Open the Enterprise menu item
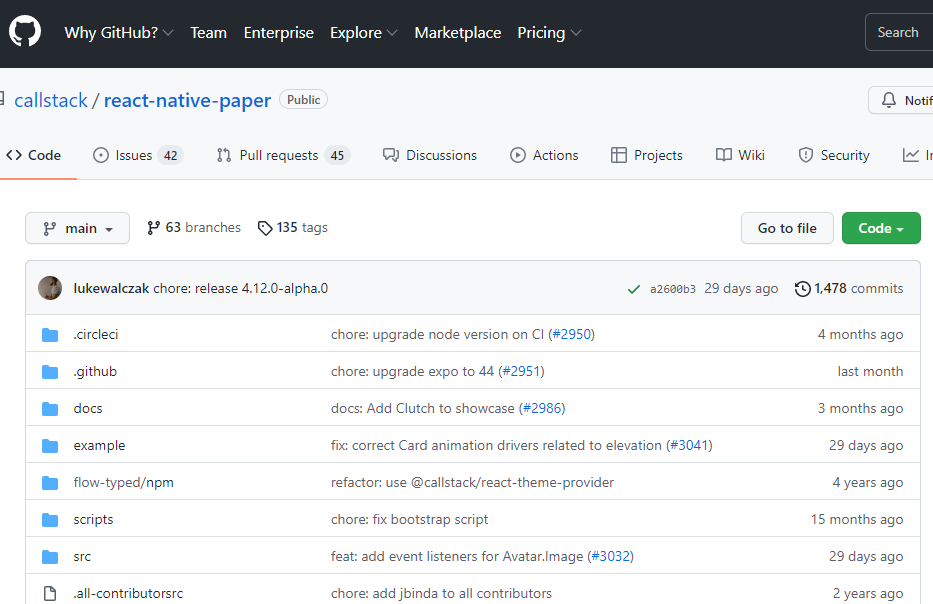Screen dimensions: 933x604 point(278,32)
